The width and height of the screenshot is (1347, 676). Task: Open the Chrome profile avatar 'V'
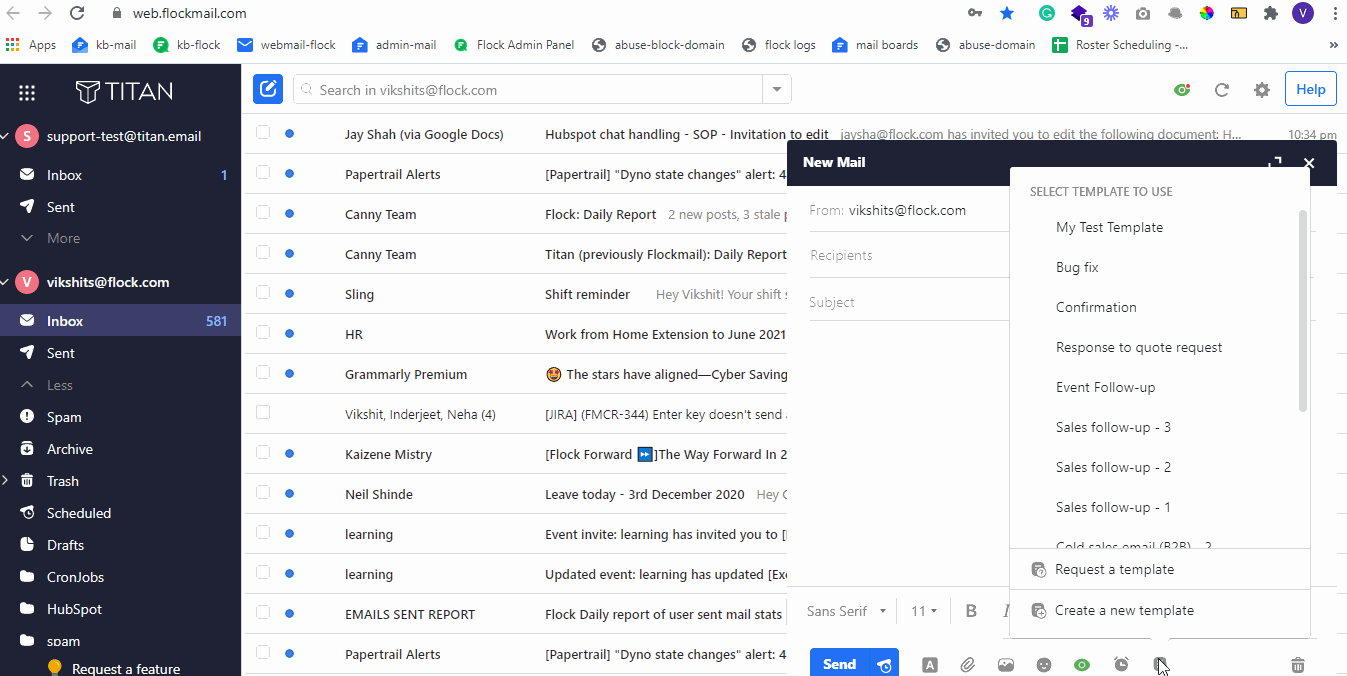click(1302, 13)
